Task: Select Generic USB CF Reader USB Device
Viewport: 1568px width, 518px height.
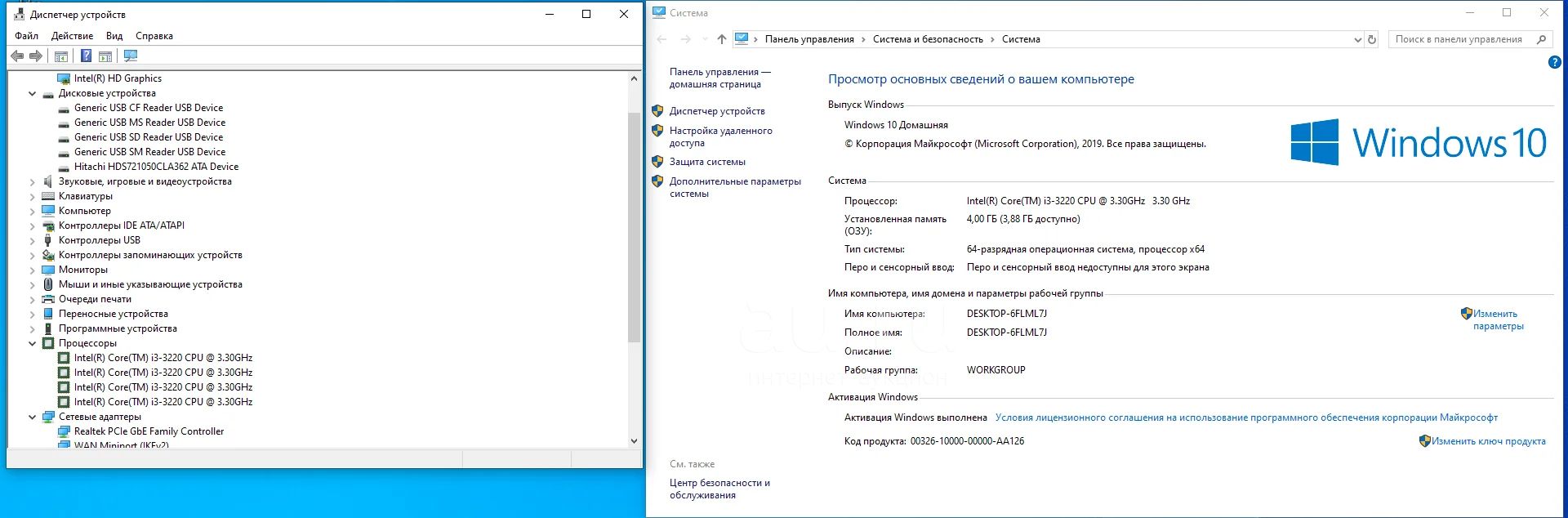Action: 149,108
